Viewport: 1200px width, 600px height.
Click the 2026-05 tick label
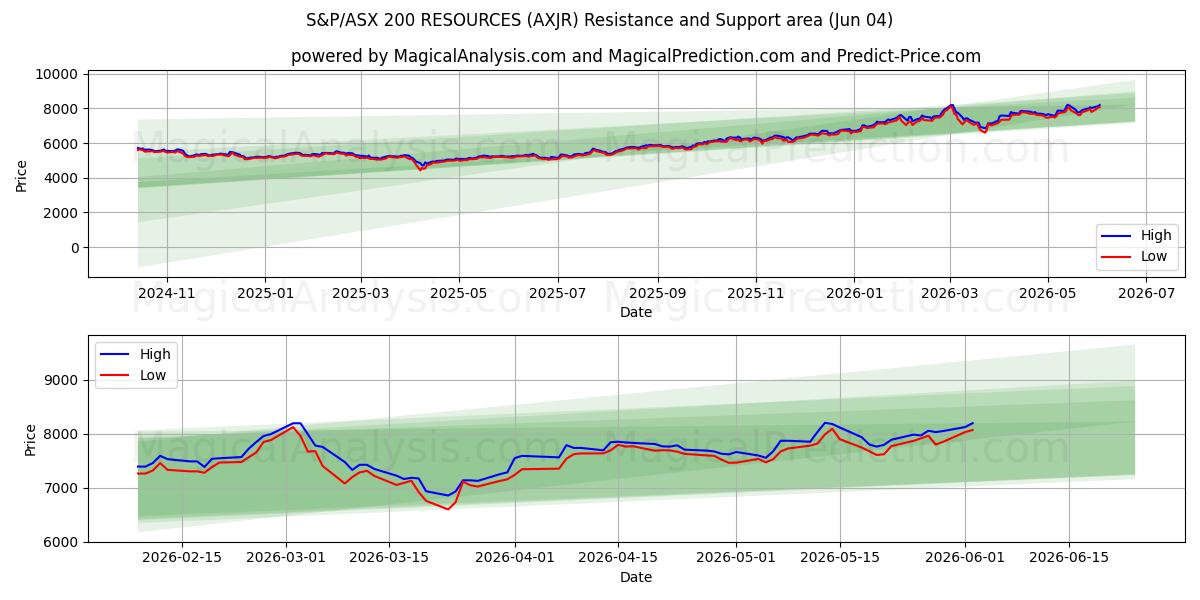(x=1048, y=293)
